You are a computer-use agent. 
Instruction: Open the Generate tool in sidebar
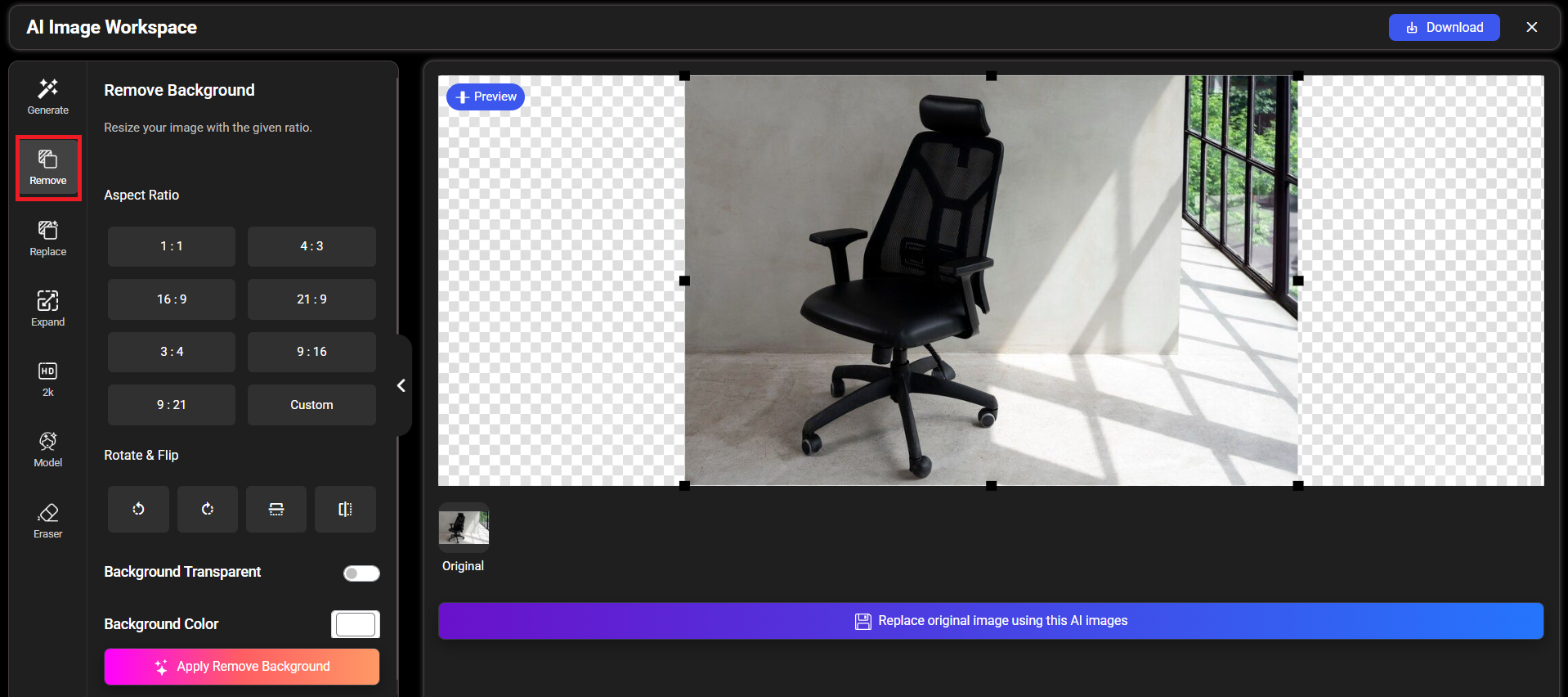pyautogui.click(x=47, y=97)
